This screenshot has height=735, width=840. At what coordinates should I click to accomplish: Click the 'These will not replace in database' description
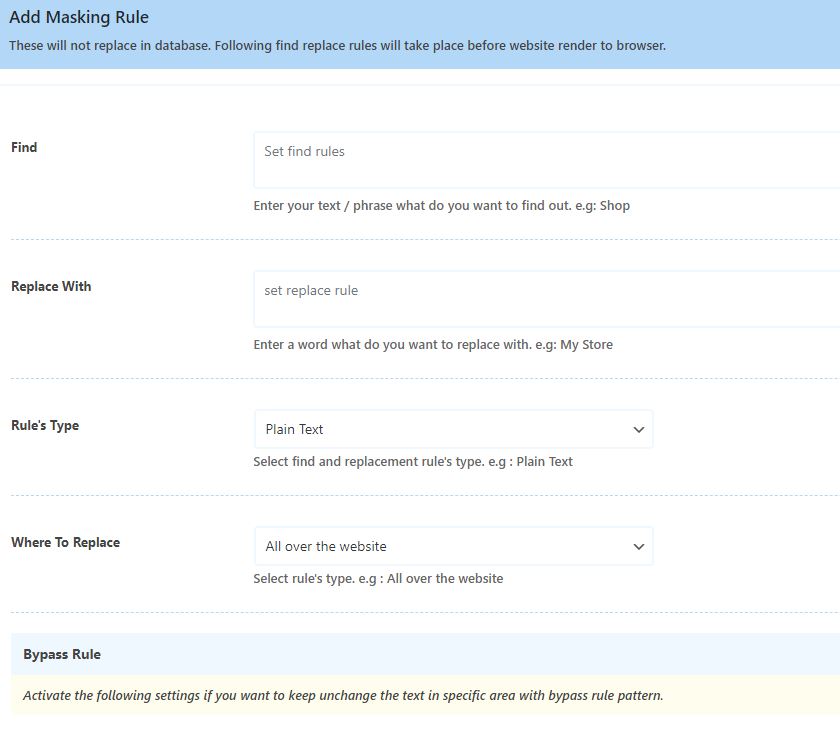pos(338,46)
